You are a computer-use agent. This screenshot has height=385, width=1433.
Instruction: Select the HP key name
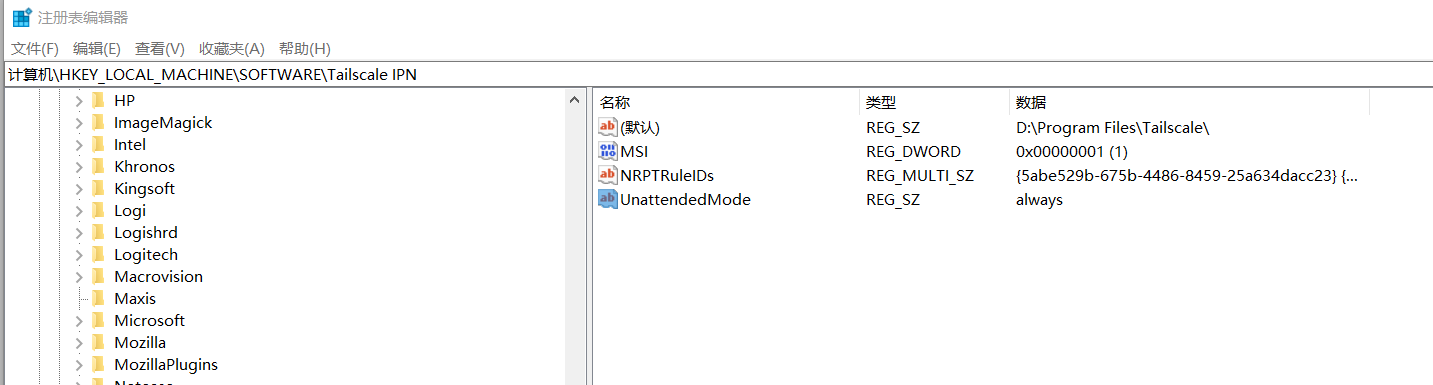[x=124, y=101]
